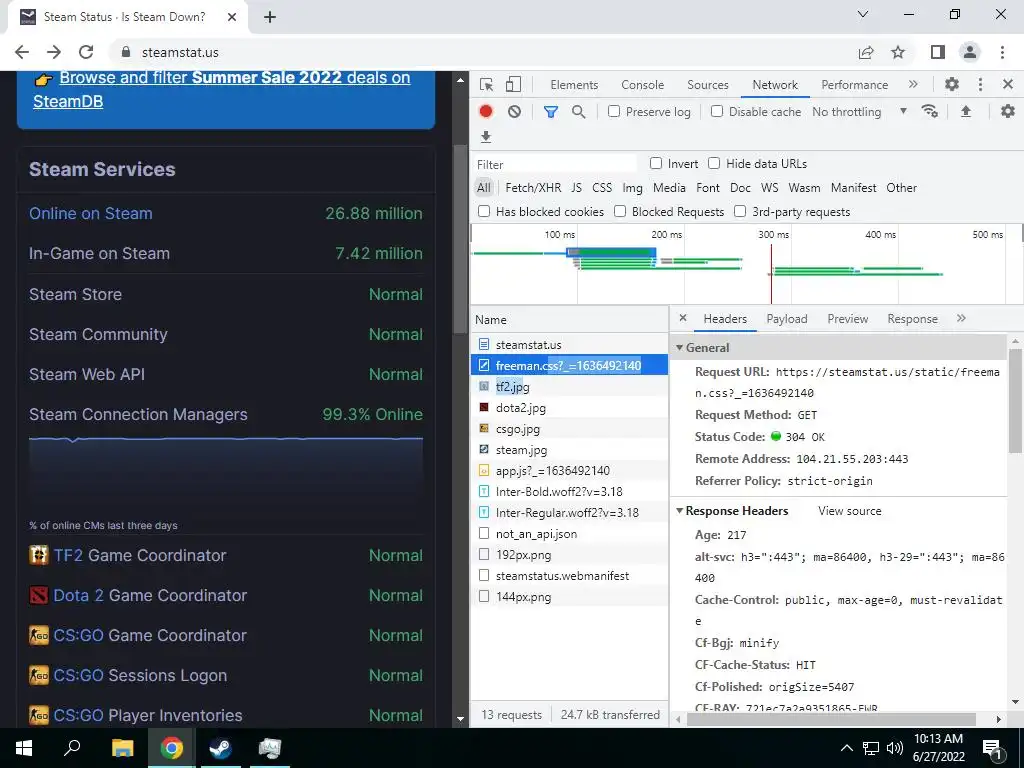Stop recording the network log
Image resolution: width=1024 pixels, height=768 pixels.
point(486,112)
